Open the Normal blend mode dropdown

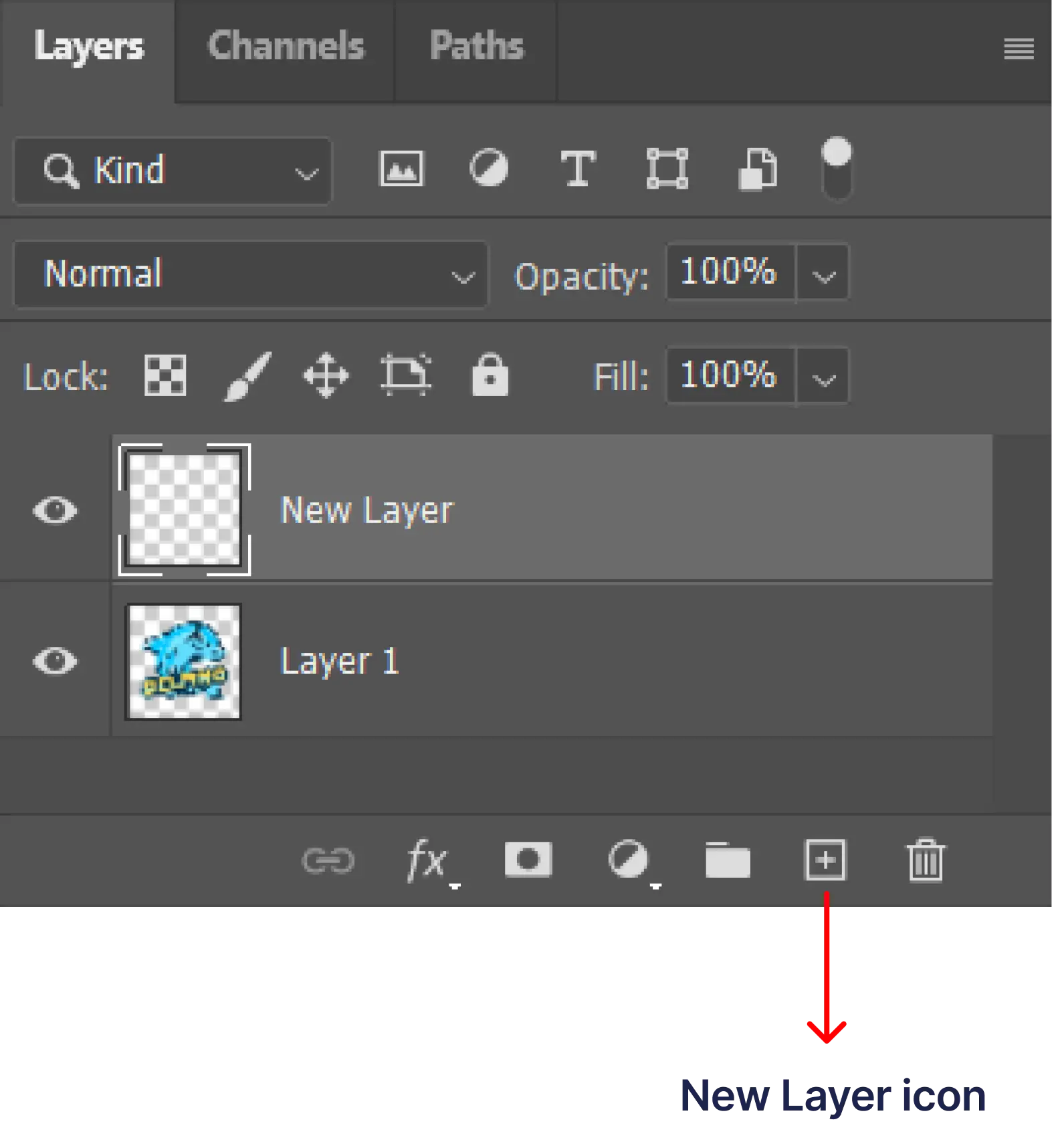251,274
